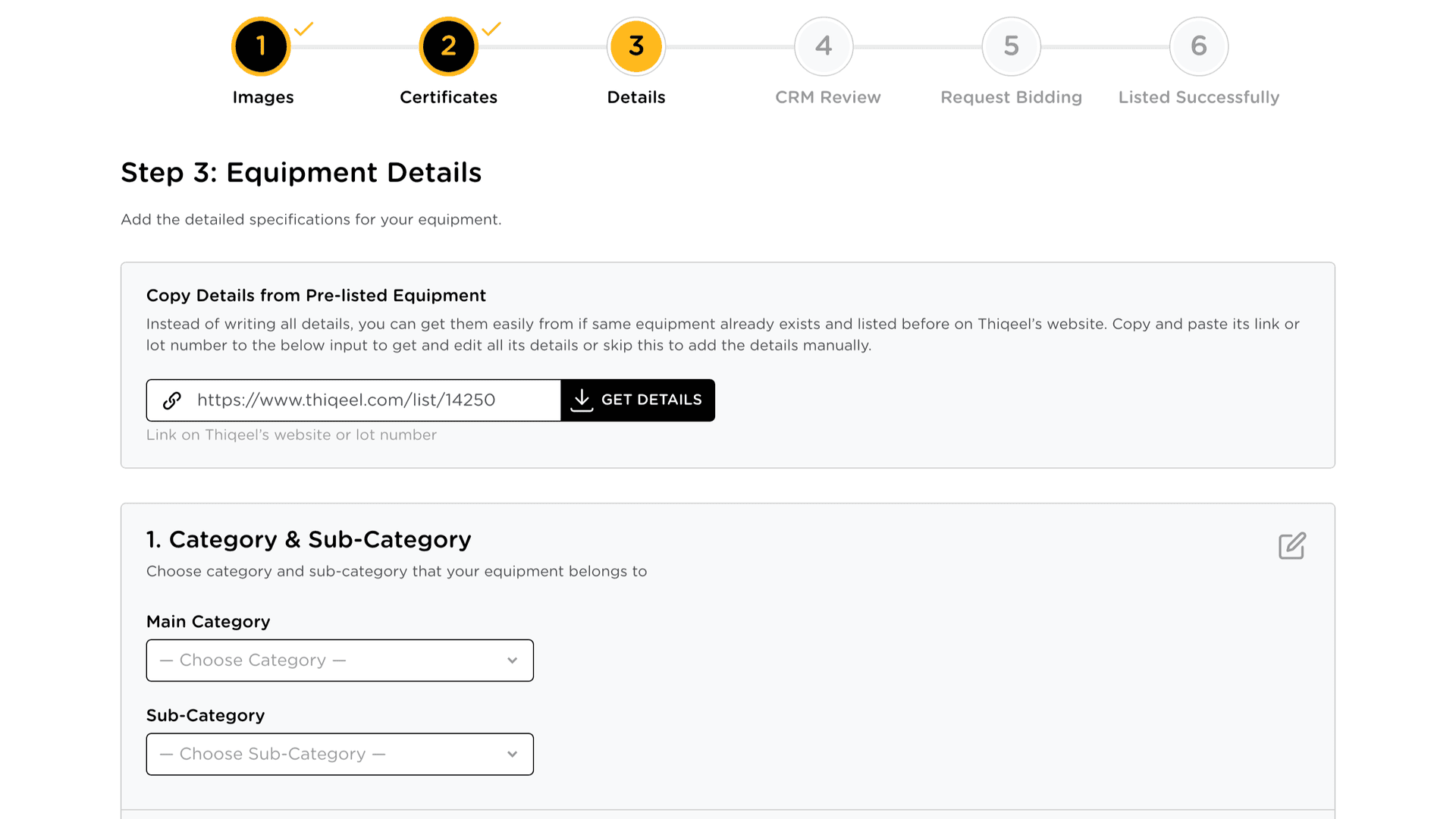Click the Main Category chevron arrow
Viewport: 1456px width, 819px height.
click(x=513, y=661)
